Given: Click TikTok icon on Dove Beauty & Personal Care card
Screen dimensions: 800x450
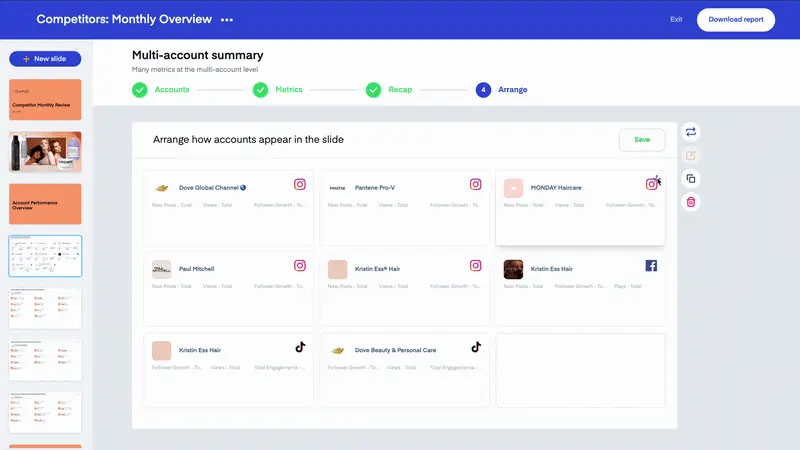Looking at the screenshot, I should [476, 347].
